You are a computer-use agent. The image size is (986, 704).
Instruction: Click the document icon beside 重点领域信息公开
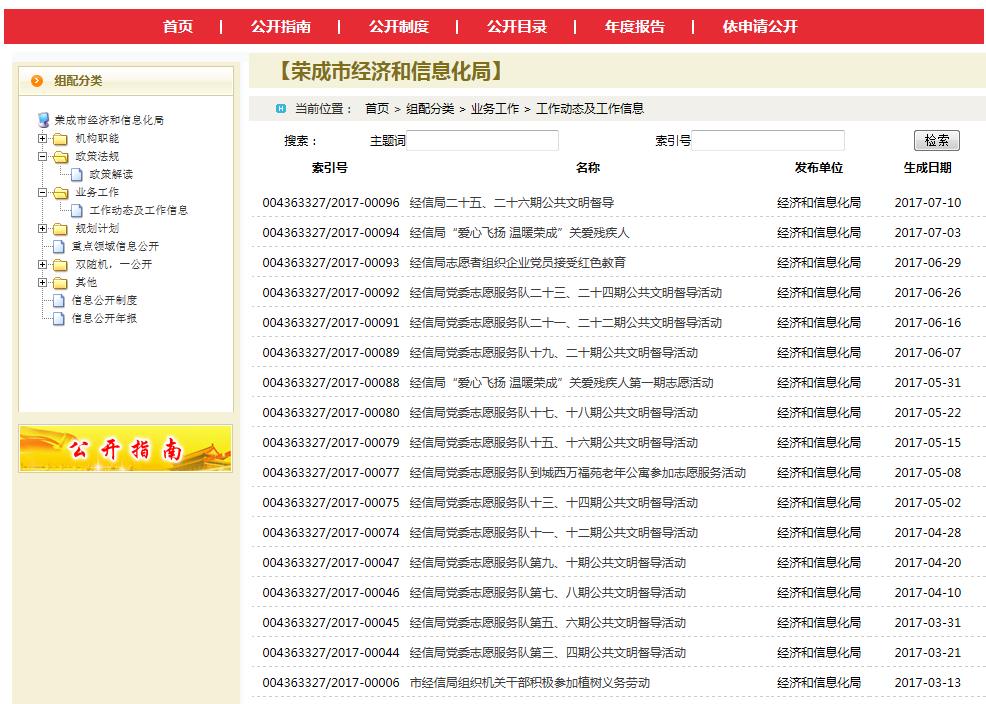pos(59,247)
